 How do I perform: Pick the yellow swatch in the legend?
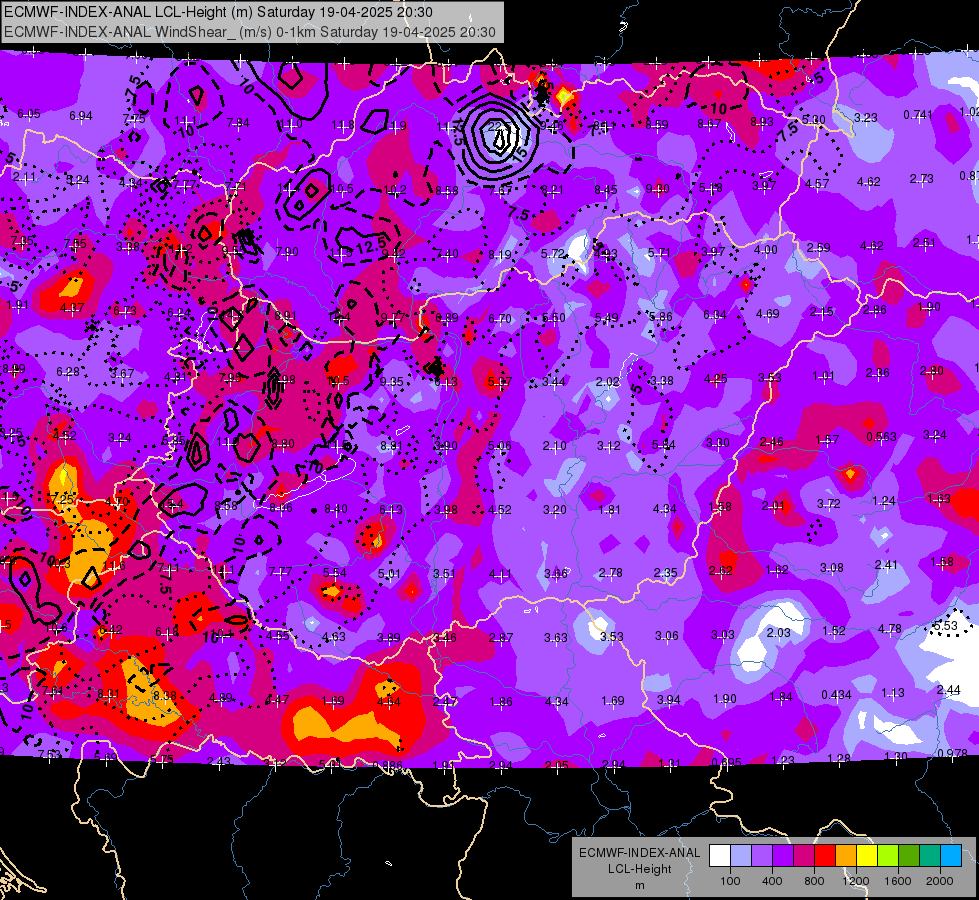867,855
